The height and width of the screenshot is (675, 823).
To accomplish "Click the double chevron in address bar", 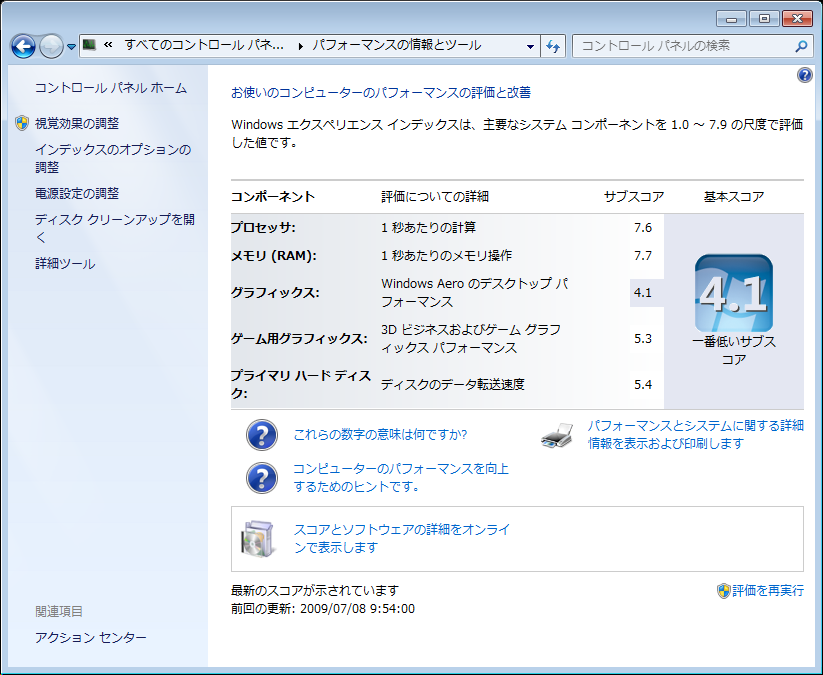I will (108, 45).
